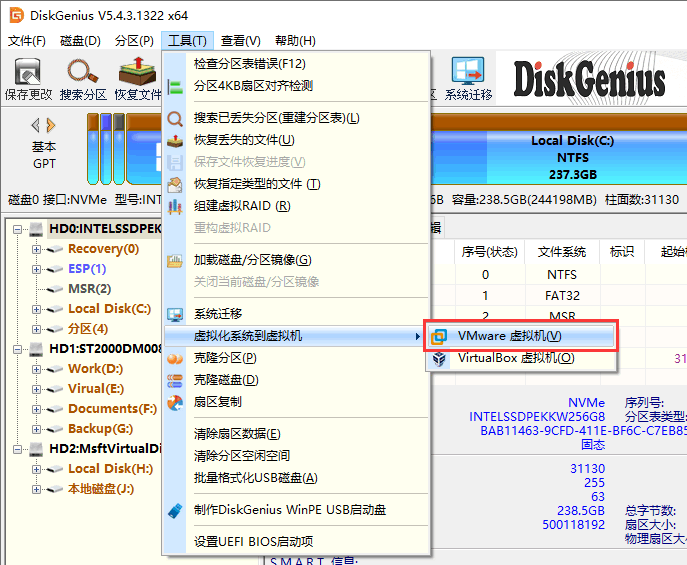This screenshot has width=687, height=565.
Task: Click the HD2 virtual disk drive icon
Action: point(36,449)
